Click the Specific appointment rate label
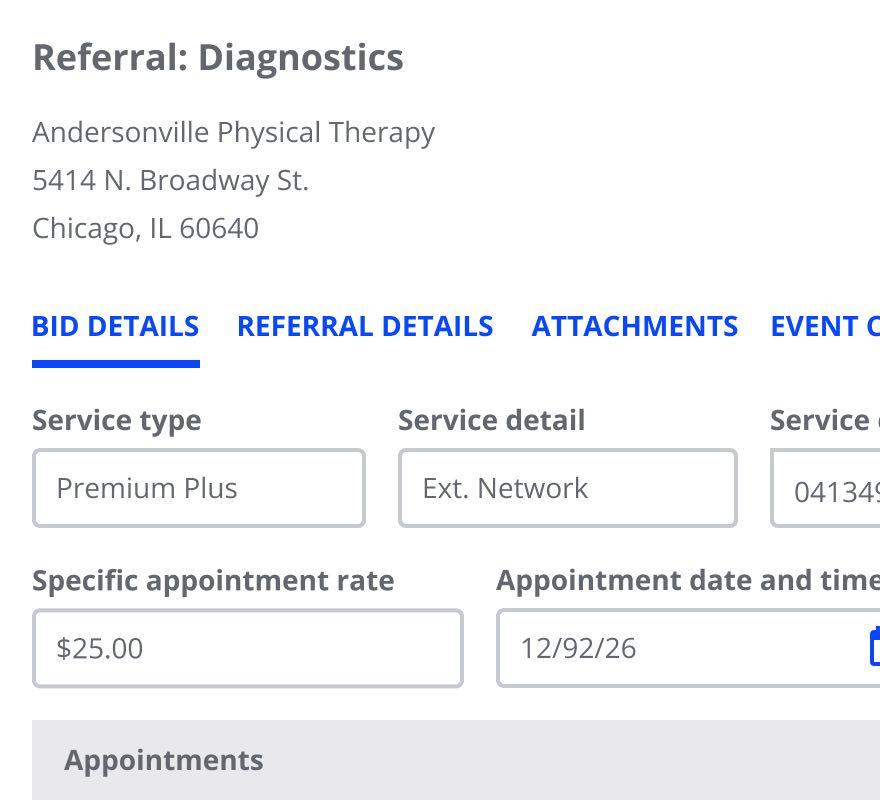 pyautogui.click(x=213, y=580)
